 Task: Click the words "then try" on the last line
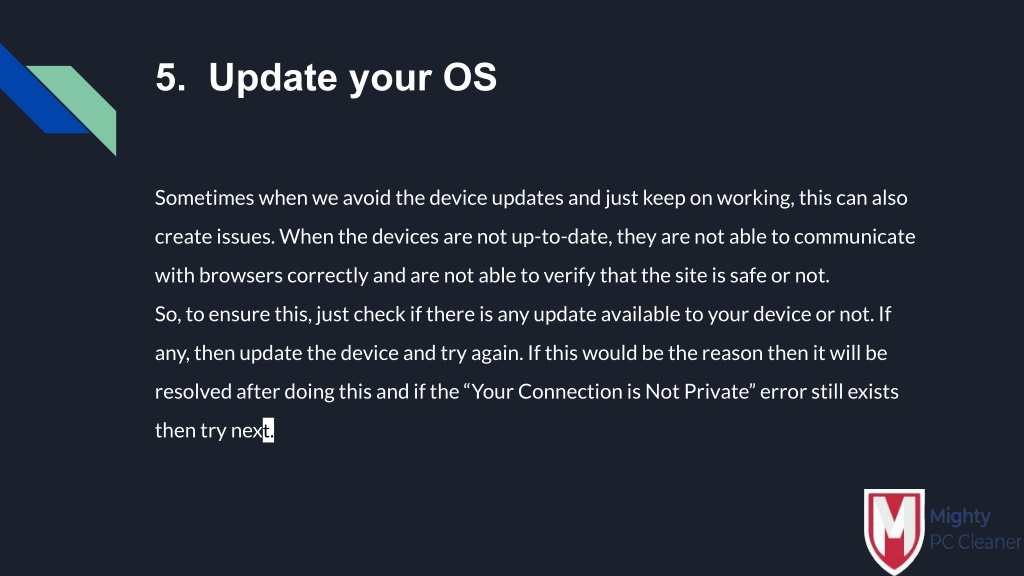point(191,431)
